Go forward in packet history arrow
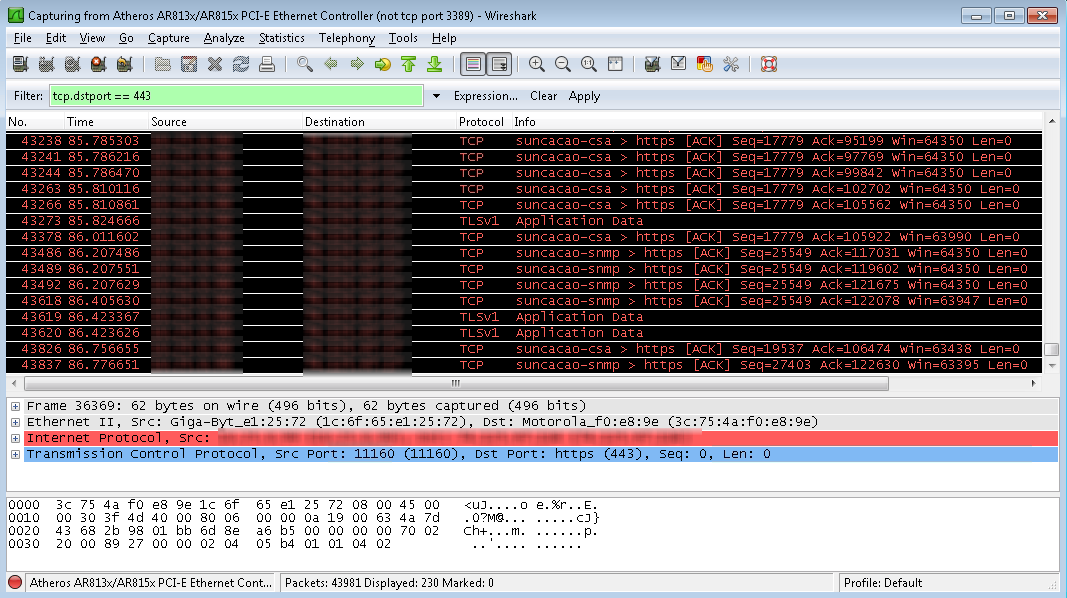Image resolution: width=1067 pixels, height=598 pixels. click(357, 64)
